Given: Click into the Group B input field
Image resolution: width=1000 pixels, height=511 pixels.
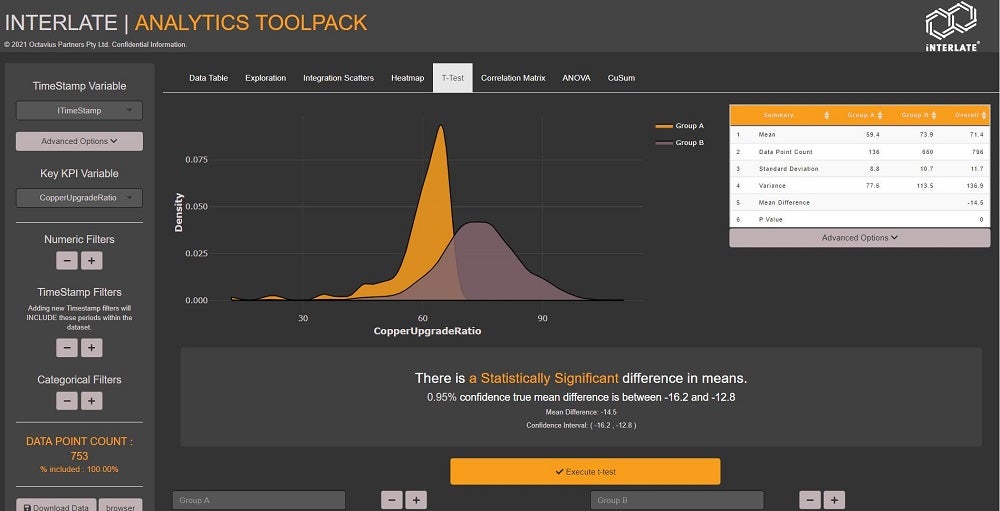Looking at the screenshot, I should click(x=677, y=500).
